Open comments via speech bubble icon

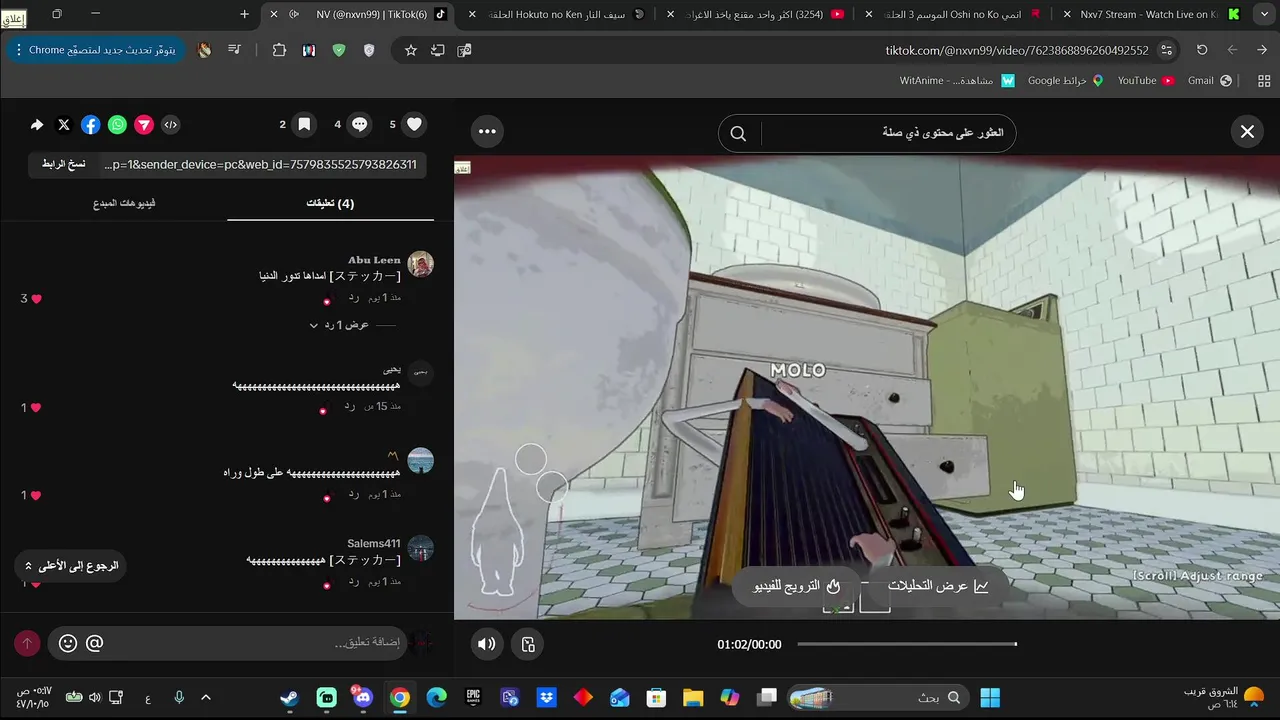(x=360, y=125)
